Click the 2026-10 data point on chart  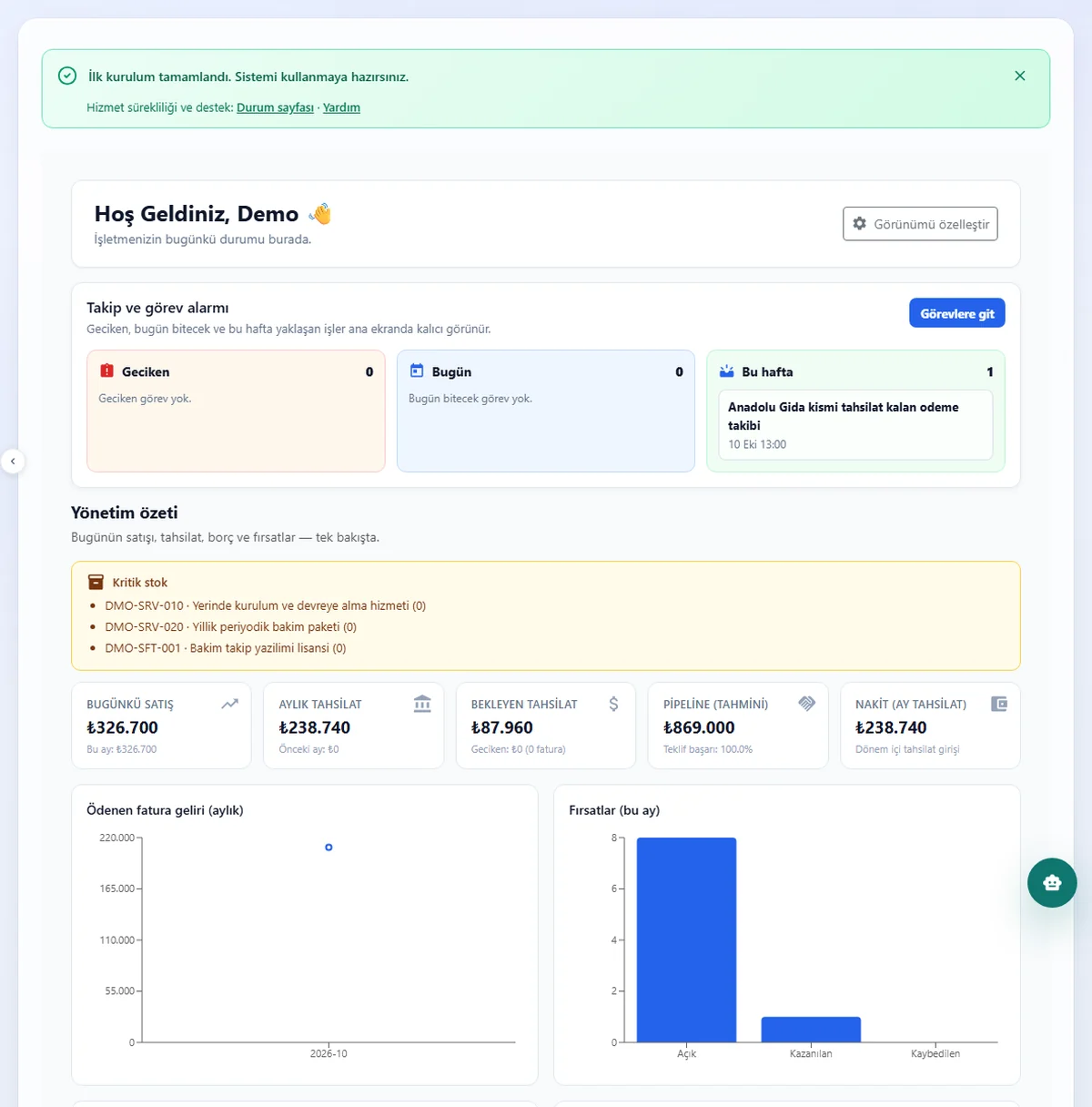pos(329,848)
